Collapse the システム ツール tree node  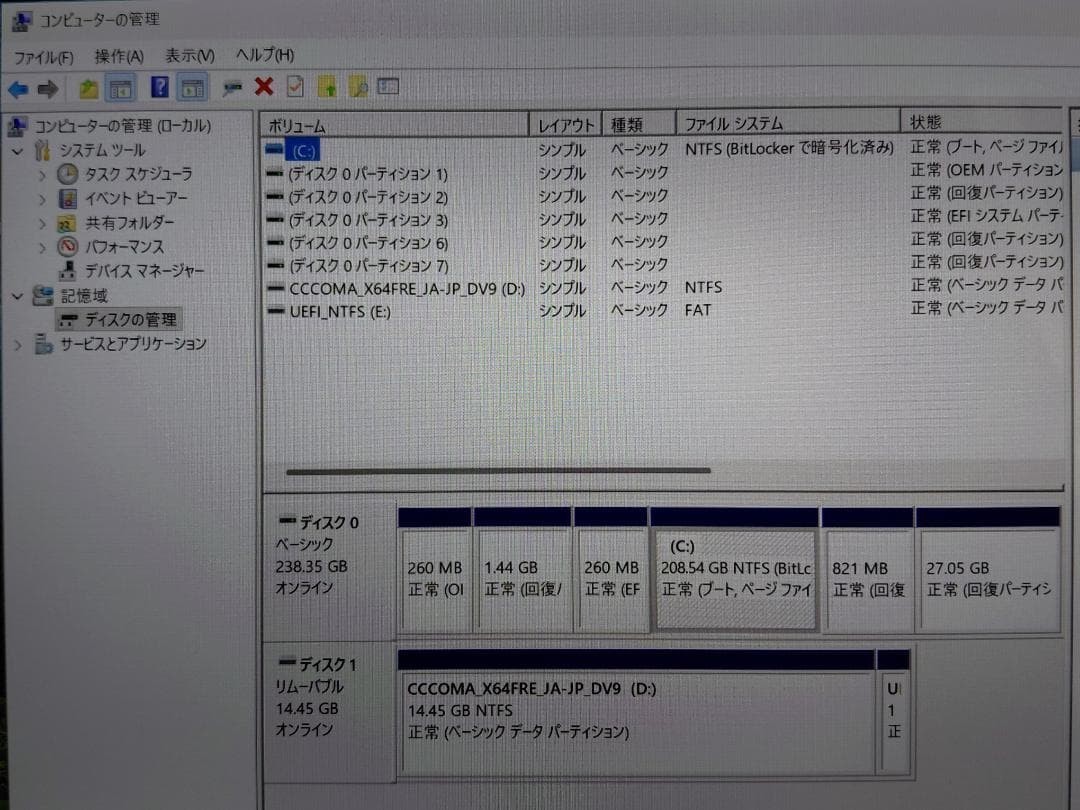tap(18, 151)
